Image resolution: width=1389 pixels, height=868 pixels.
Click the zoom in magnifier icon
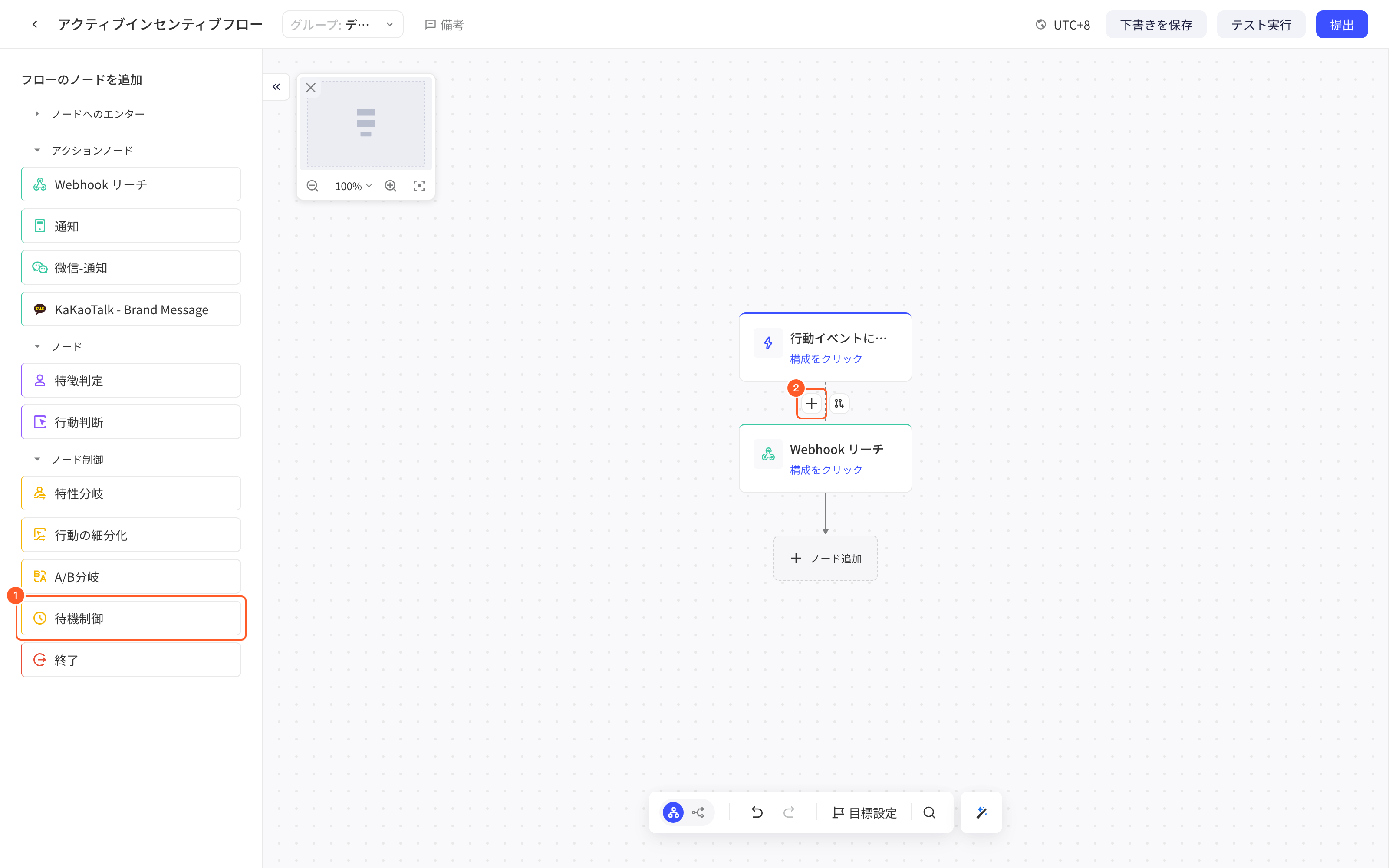(390, 186)
